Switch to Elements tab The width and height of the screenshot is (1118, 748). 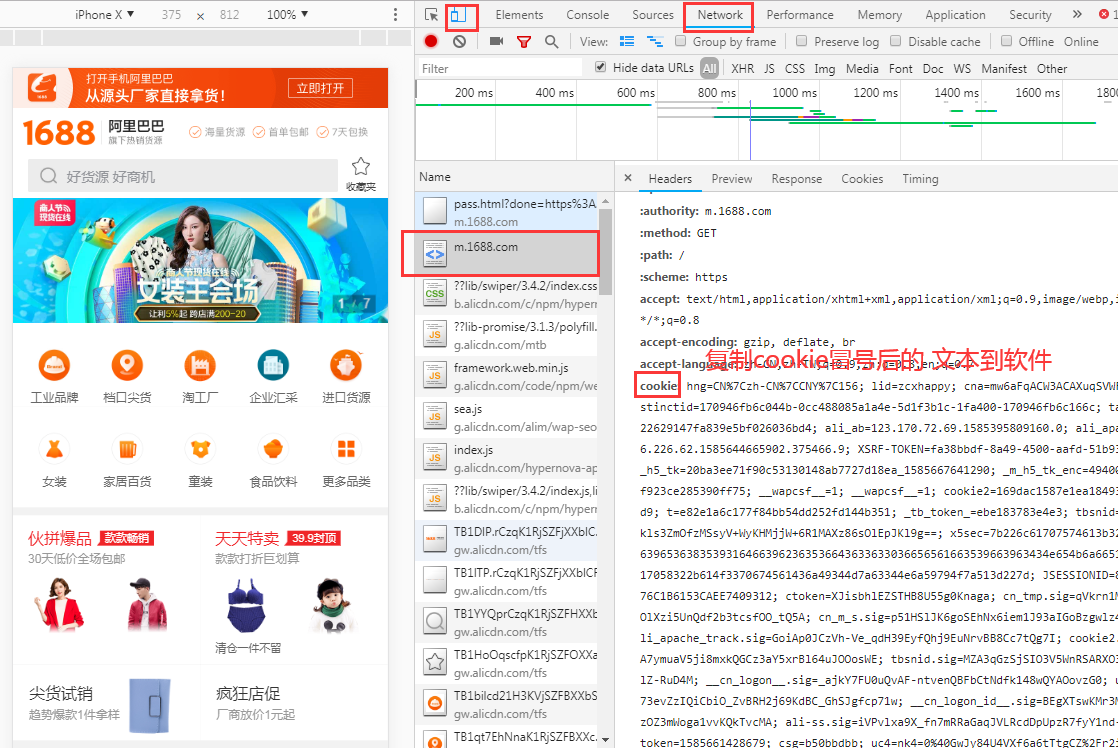[519, 14]
